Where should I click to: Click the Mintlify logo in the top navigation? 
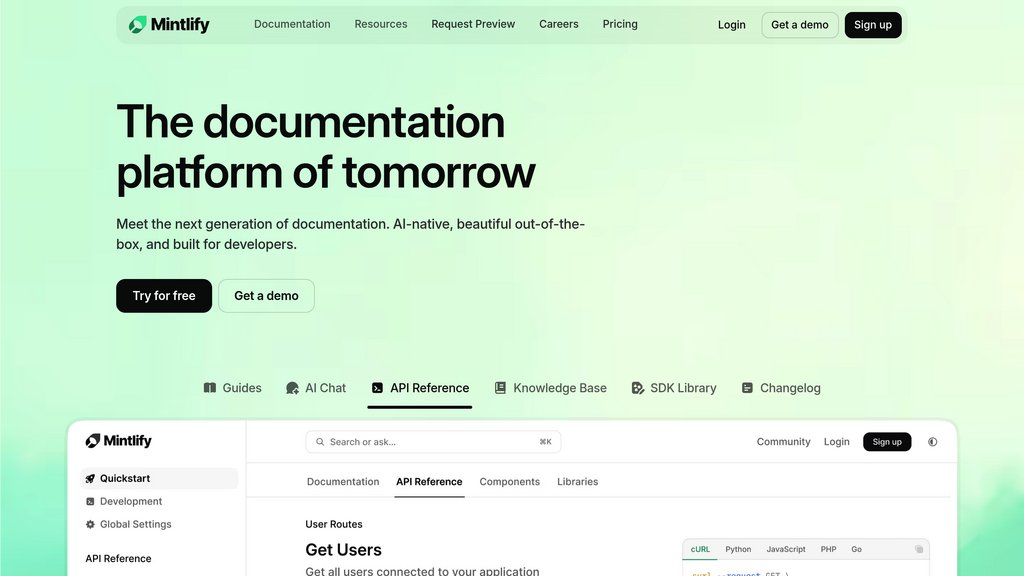169,24
